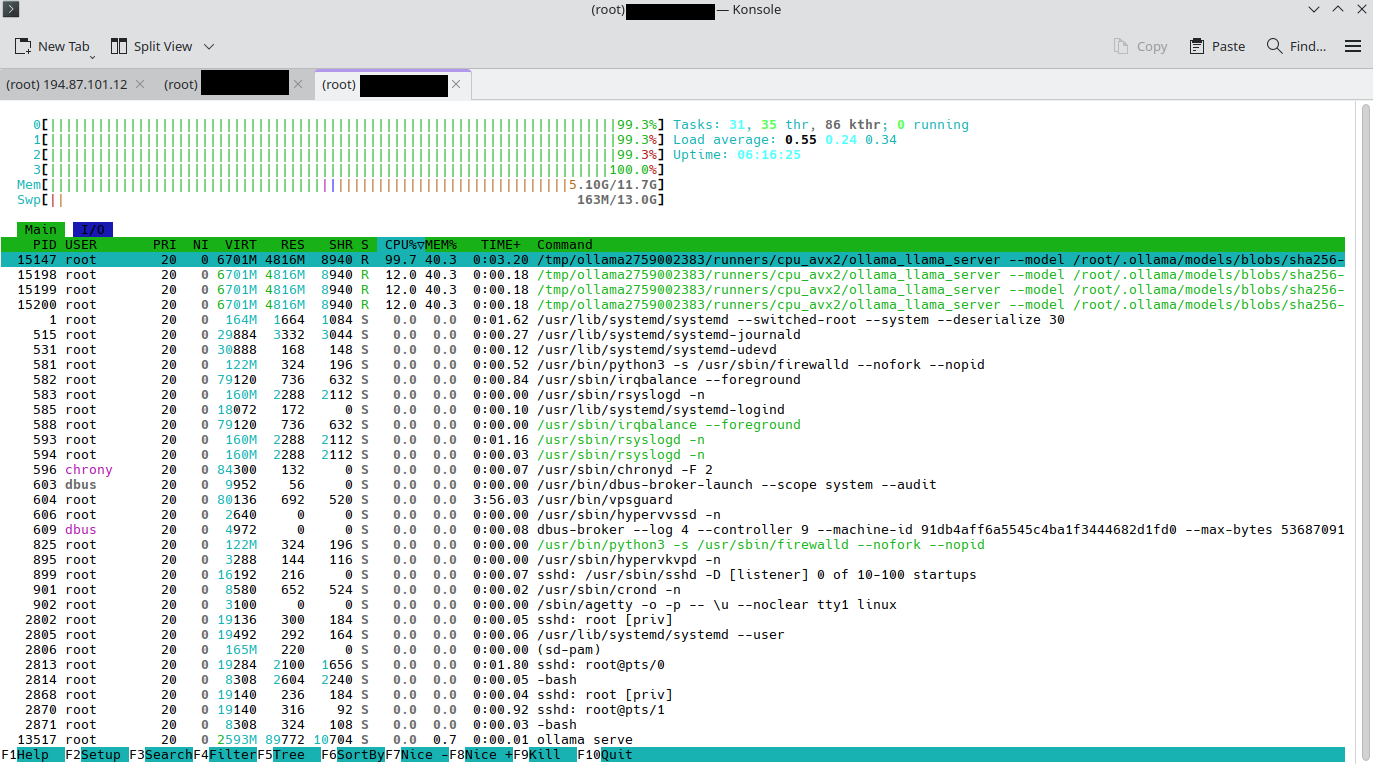Click the Tasks summary line

[x=821, y=125]
